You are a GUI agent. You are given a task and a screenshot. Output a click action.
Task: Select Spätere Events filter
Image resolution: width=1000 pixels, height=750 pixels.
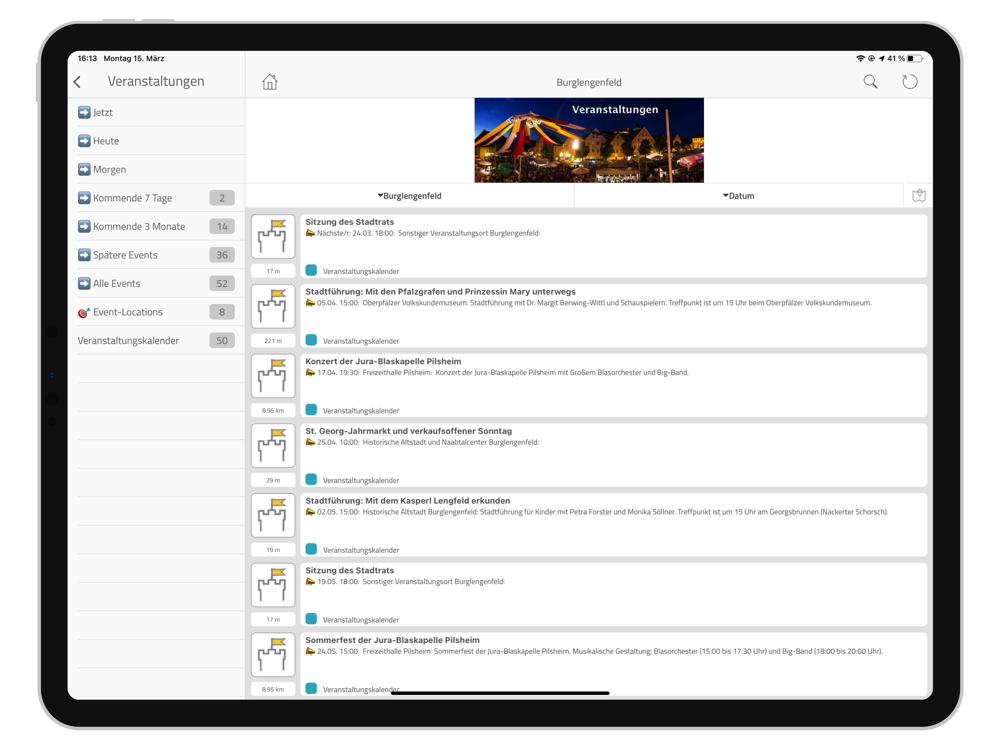(156, 255)
